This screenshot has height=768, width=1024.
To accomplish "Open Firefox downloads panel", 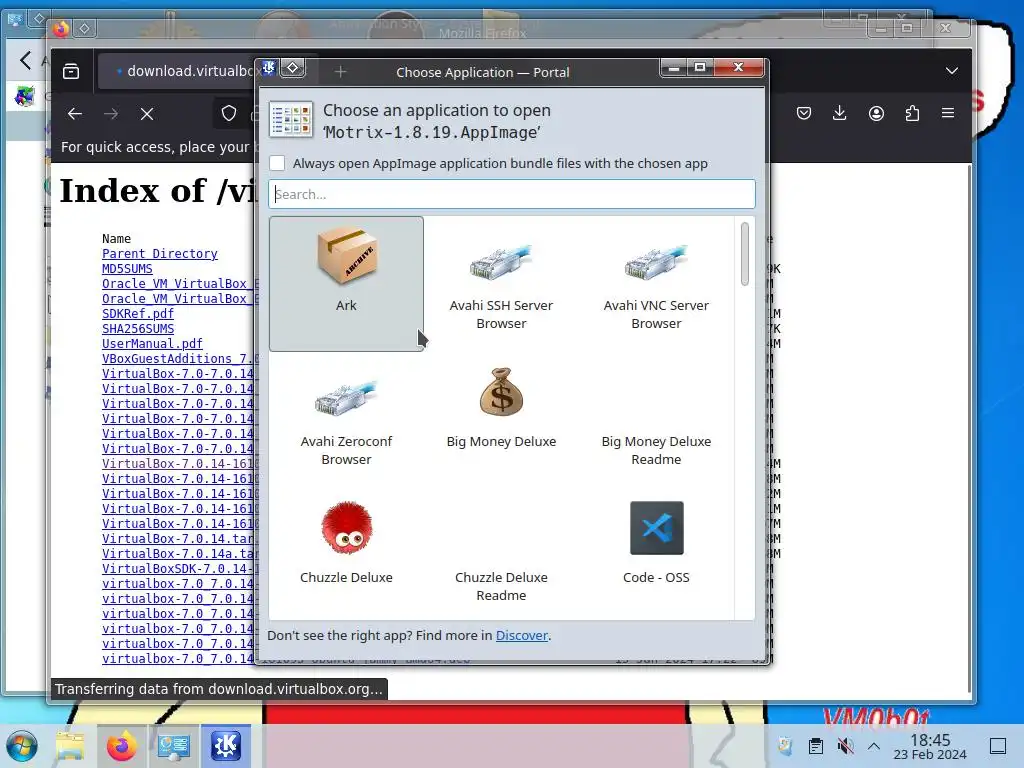I will click(840, 114).
